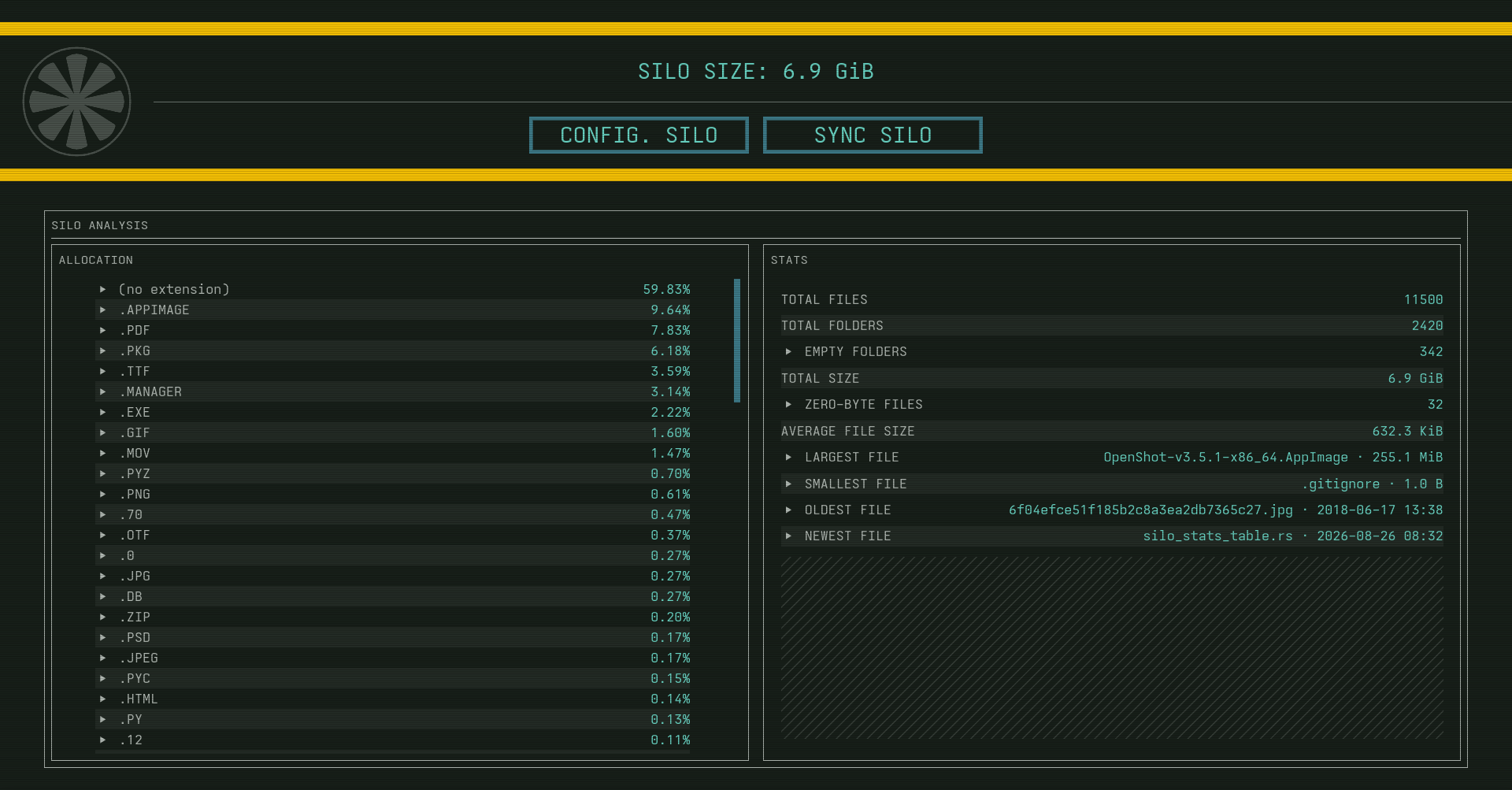
Task: Click the 11500 total files value
Action: point(1423,299)
